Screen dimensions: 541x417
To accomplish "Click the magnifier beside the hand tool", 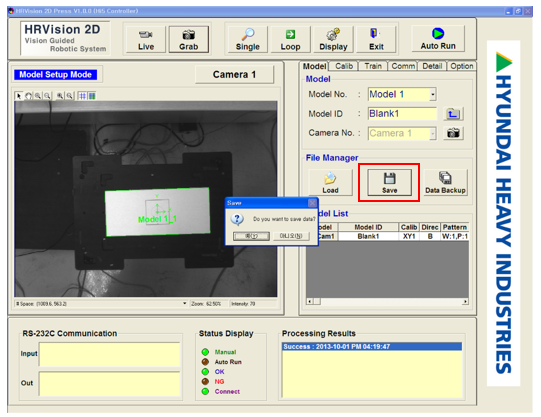I will [37, 96].
